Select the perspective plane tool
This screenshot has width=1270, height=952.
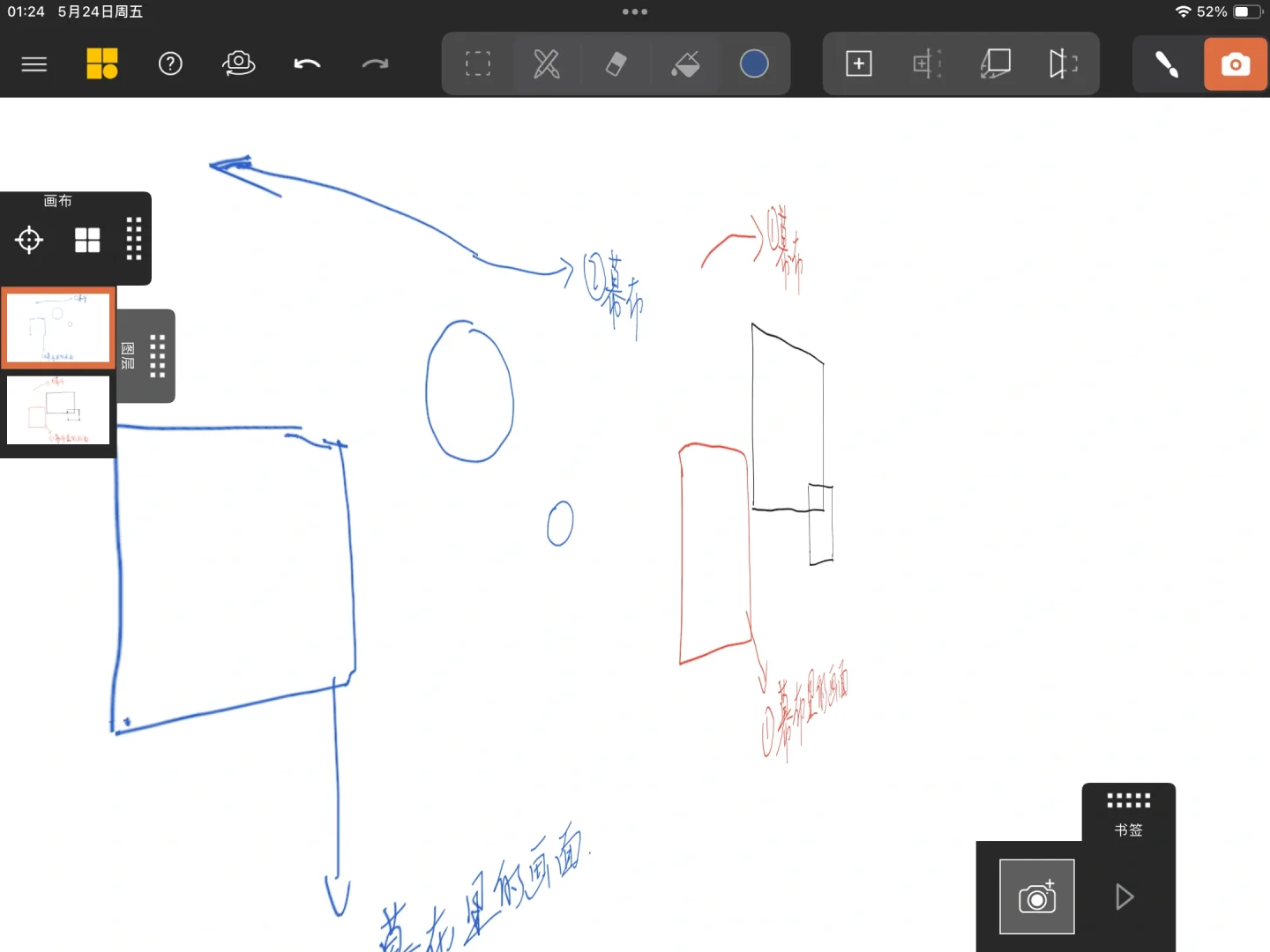point(995,63)
